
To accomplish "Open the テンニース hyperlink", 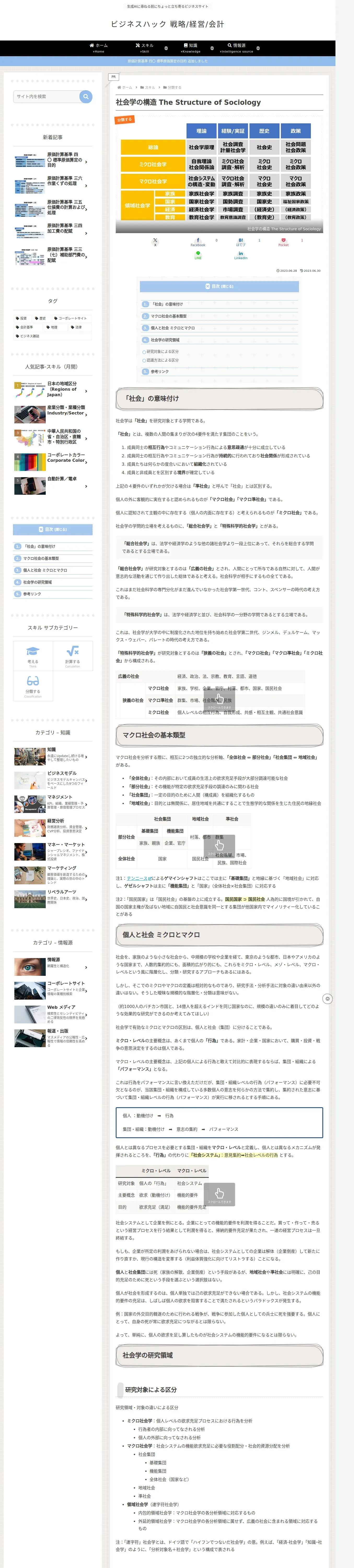I will click(x=136, y=878).
